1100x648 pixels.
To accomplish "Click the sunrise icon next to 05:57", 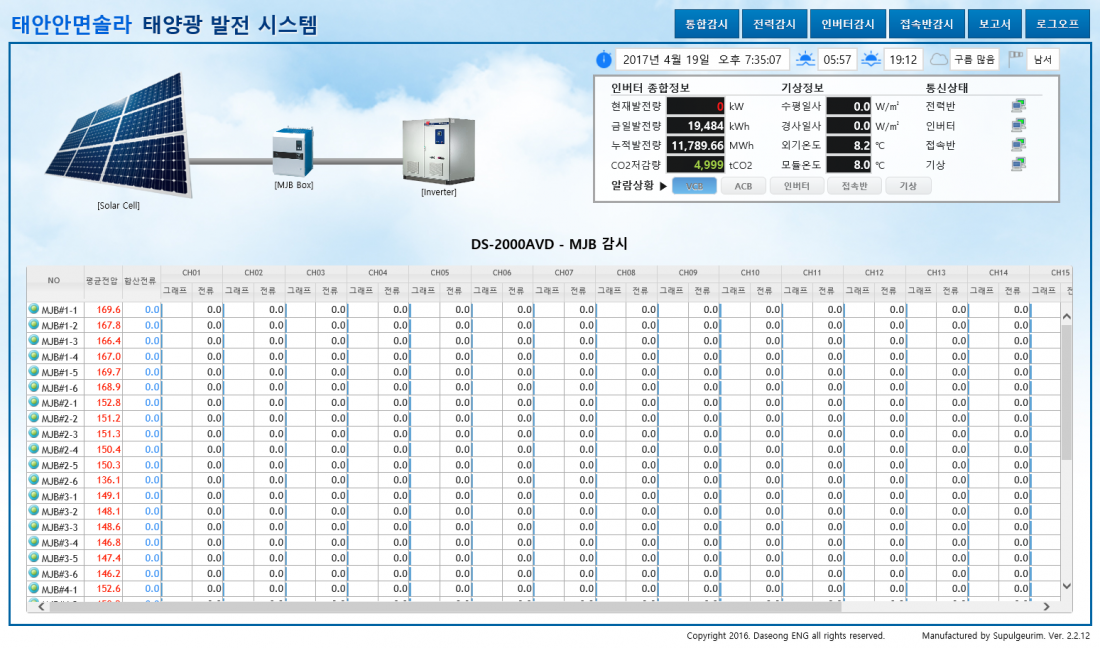I will point(805,59).
